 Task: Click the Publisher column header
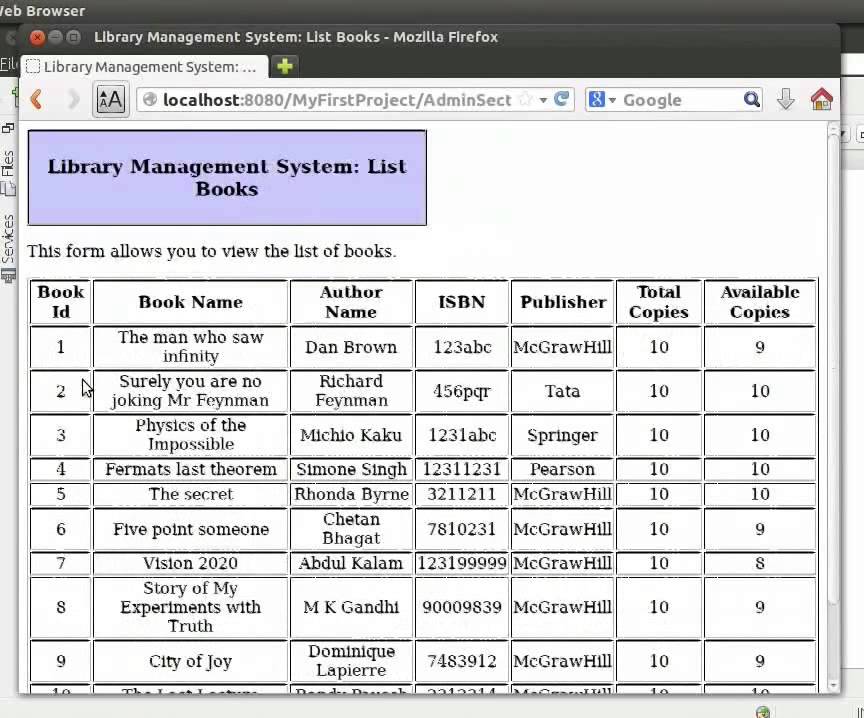(563, 302)
